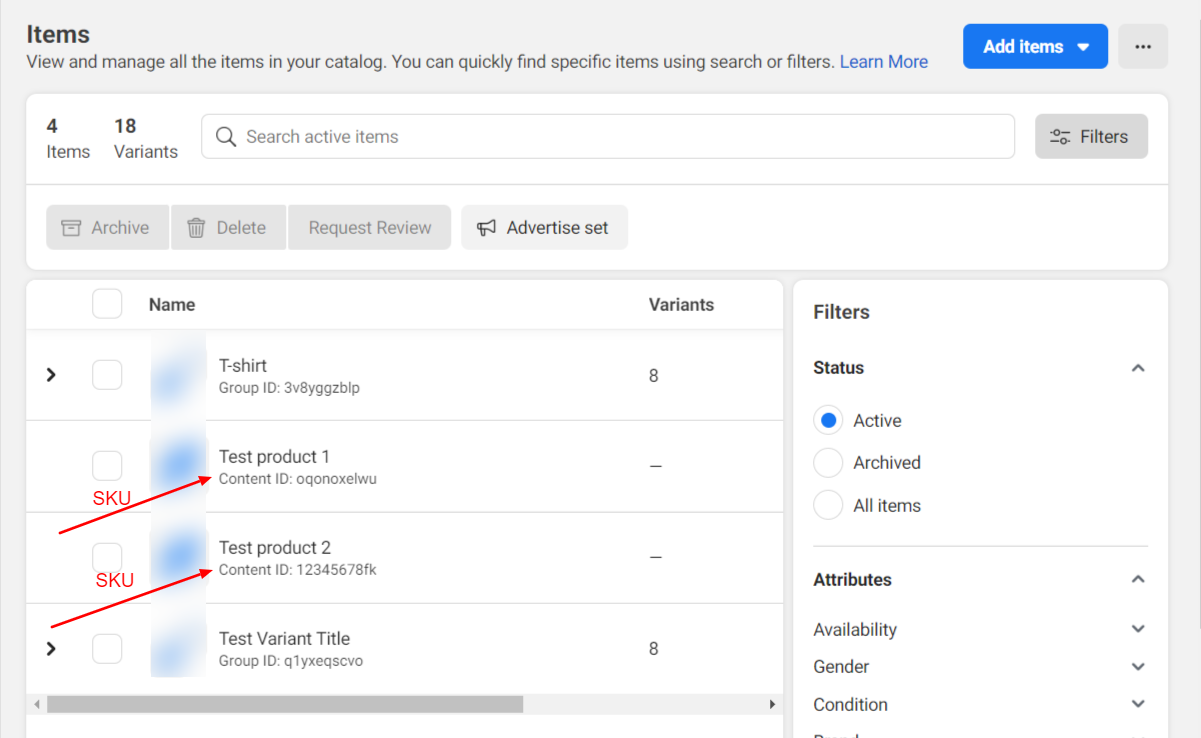Expand the Availability filter

click(x=1137, y=629)
